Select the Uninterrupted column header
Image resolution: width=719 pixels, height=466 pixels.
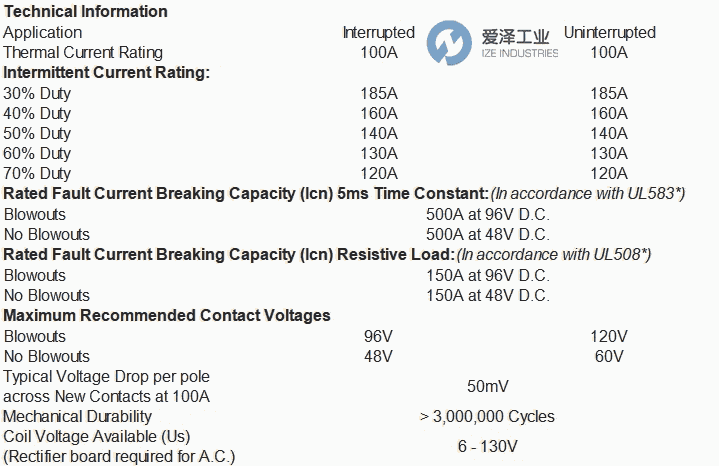pos(609,32)
